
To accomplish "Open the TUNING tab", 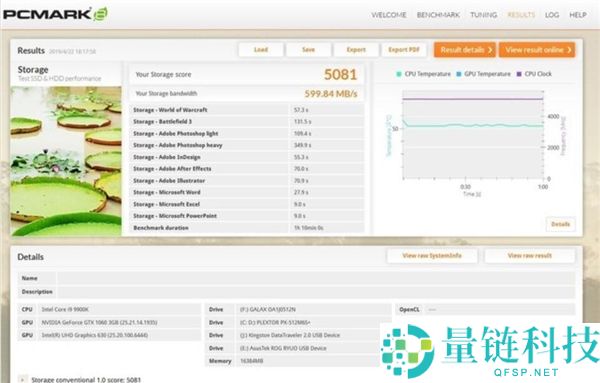I will 484,15.
